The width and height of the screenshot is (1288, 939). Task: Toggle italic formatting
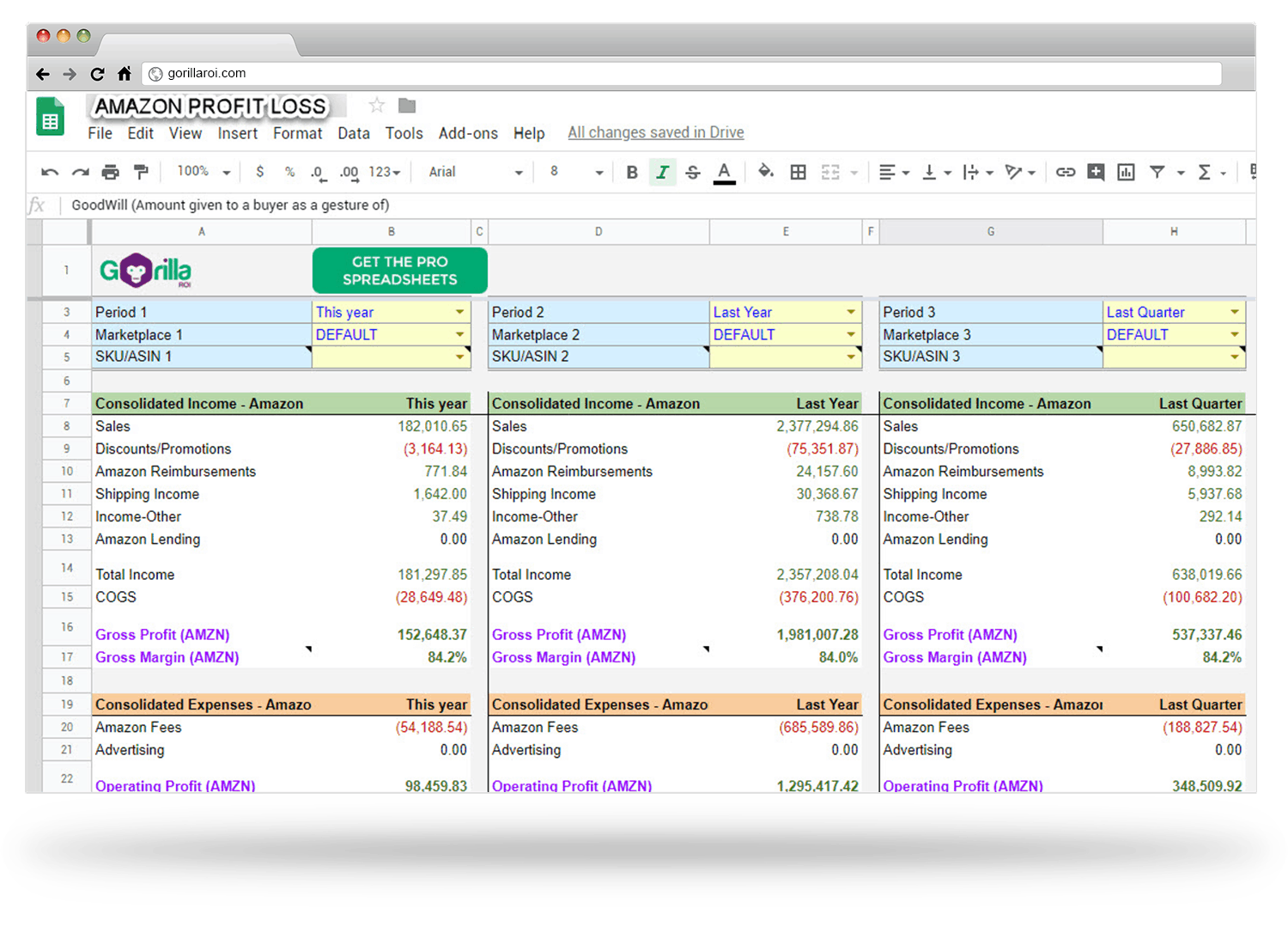pos(662,172)
